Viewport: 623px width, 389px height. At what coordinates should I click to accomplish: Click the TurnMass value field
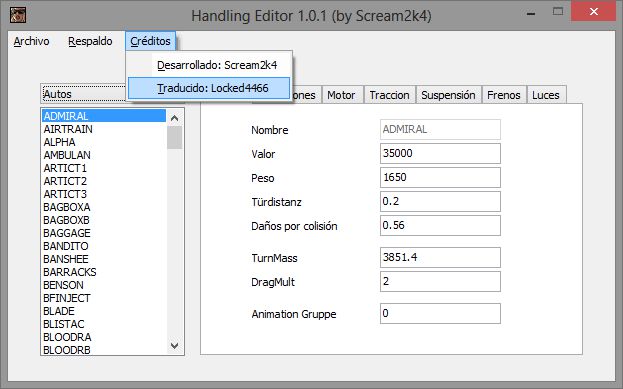click(440, 257)
